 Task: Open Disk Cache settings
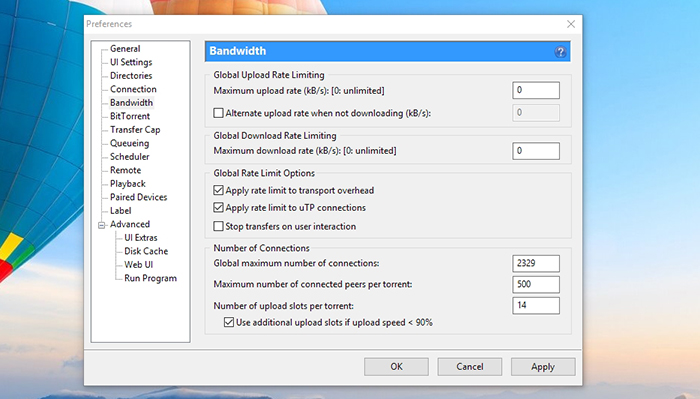coord(146,251)
